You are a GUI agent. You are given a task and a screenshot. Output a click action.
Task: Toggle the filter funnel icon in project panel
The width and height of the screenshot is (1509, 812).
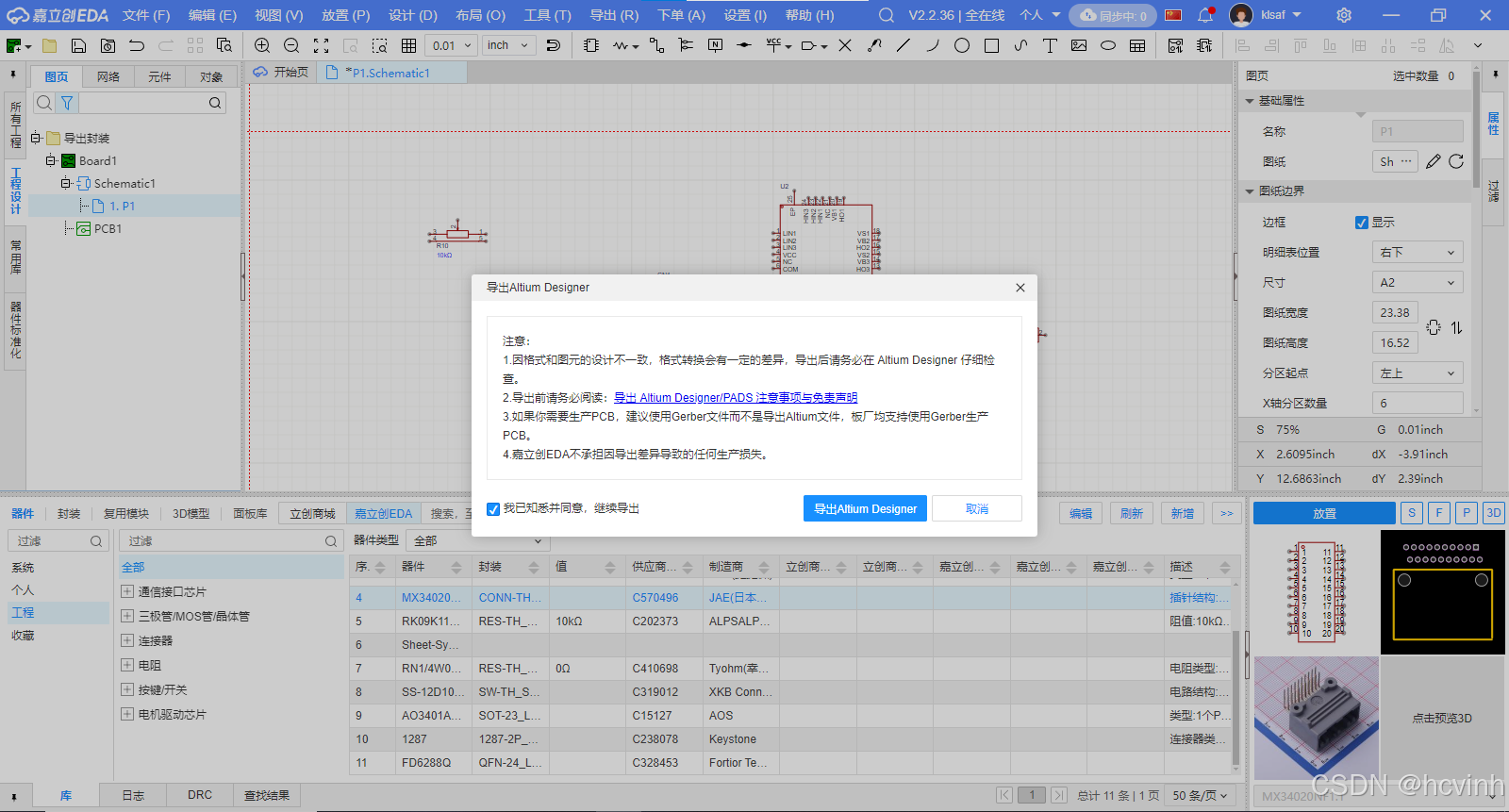click(67, 103)
